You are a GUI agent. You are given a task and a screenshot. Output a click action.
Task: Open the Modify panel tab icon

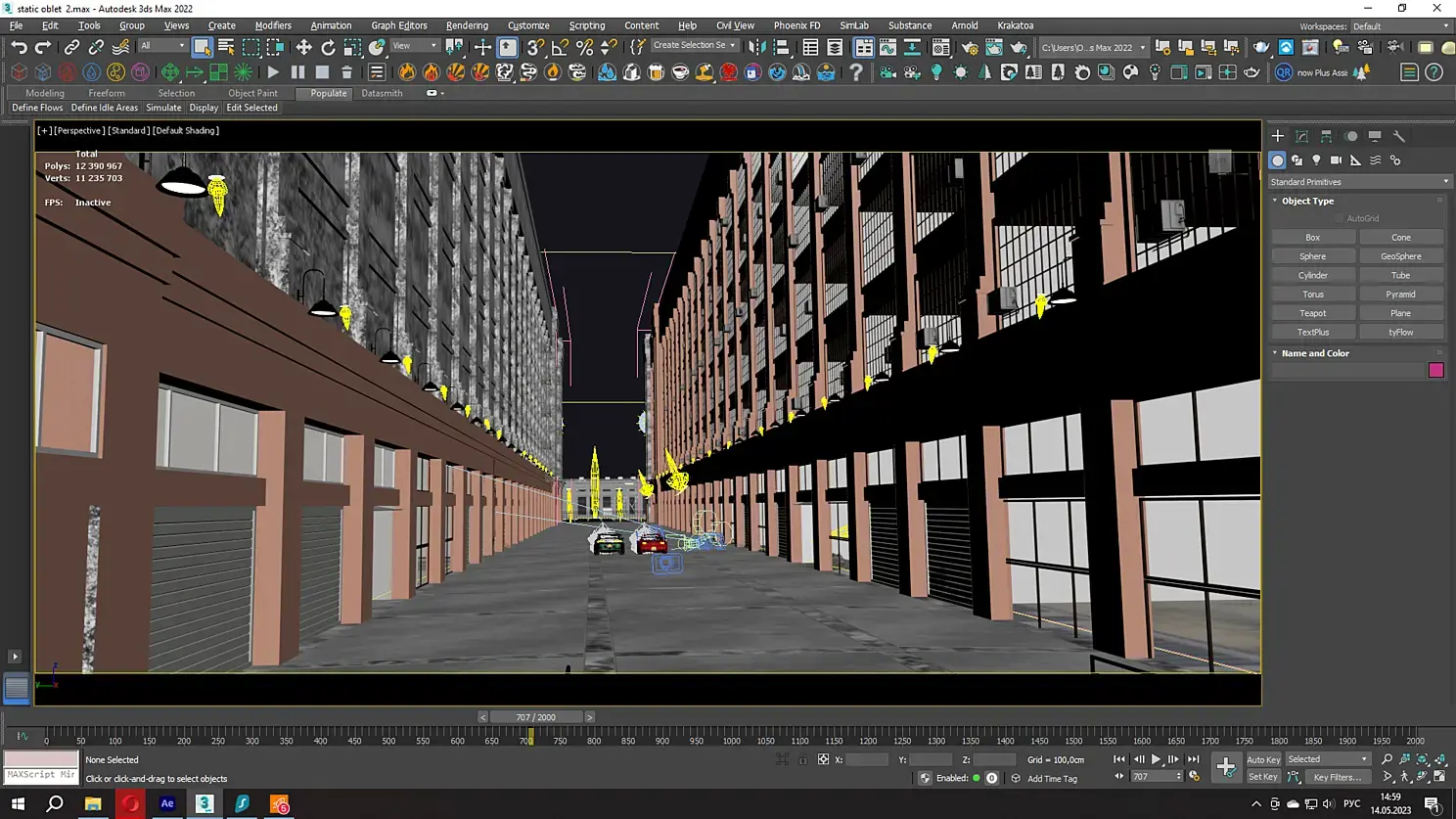tap(1301, 136)
